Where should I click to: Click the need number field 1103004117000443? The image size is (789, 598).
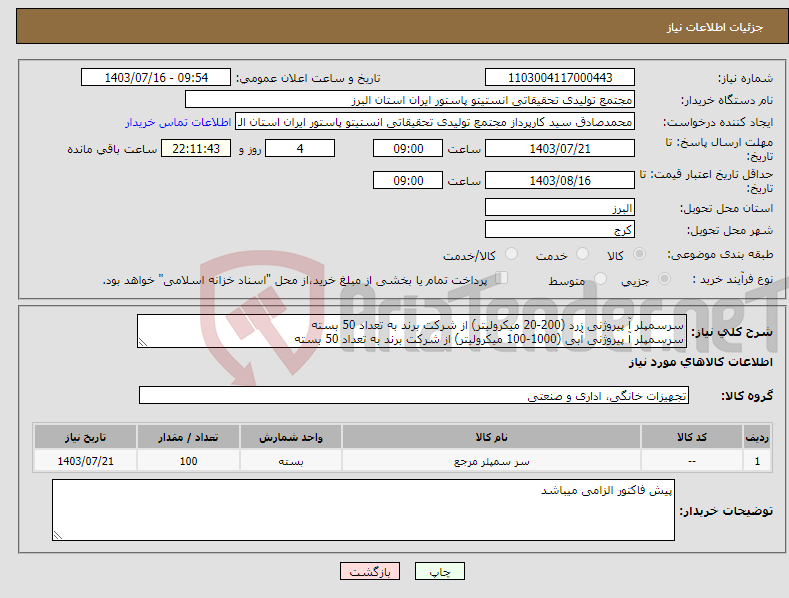pos(560,78)
